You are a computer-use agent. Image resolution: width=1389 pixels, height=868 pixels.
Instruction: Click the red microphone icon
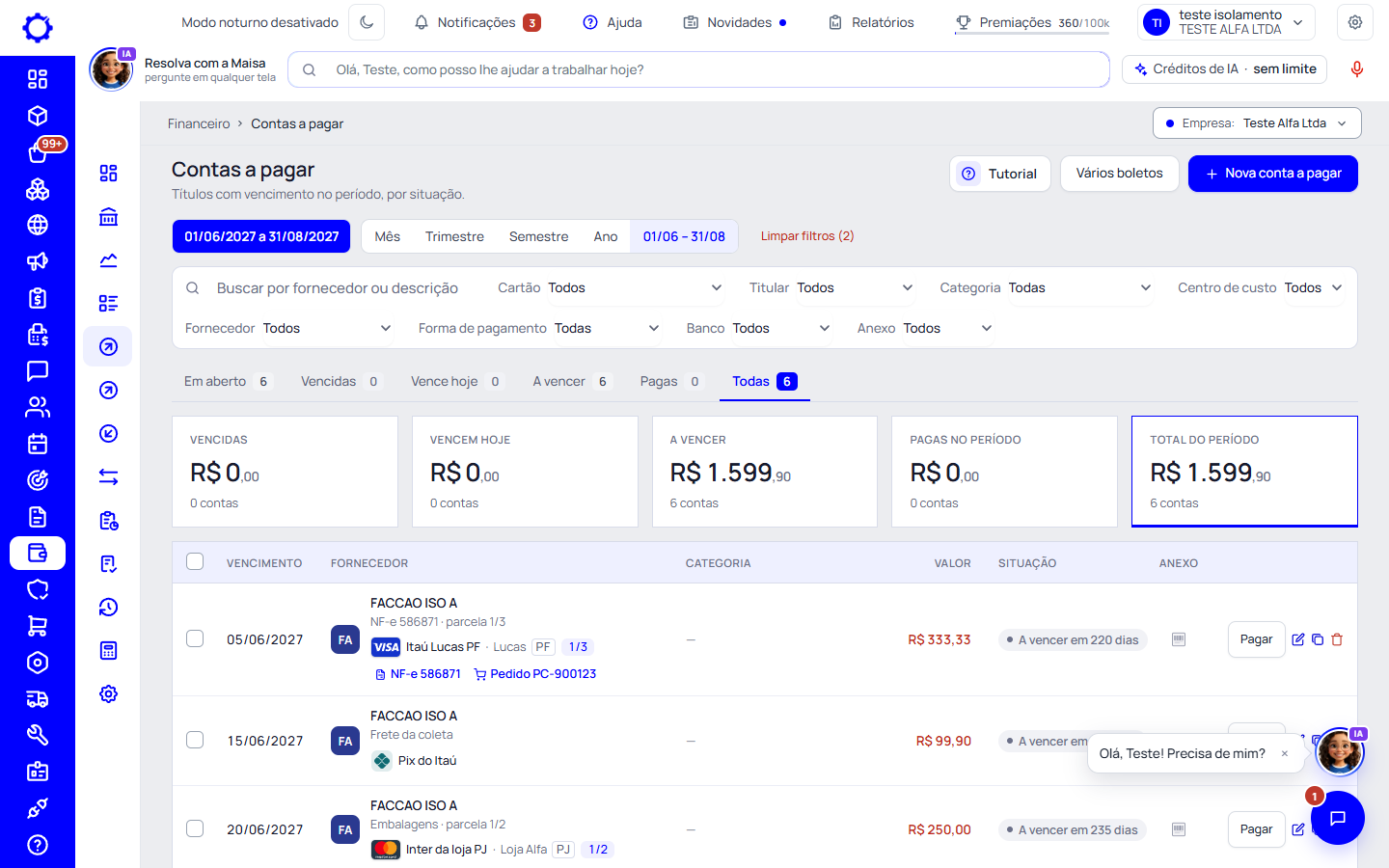[1357, 69]
